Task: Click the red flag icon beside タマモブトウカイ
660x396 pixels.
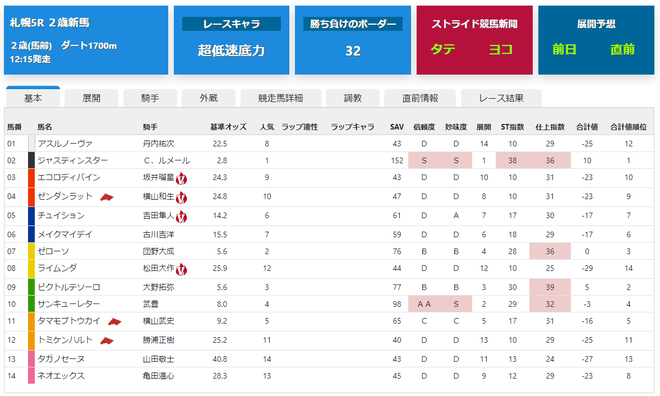Action: [114, 322]
